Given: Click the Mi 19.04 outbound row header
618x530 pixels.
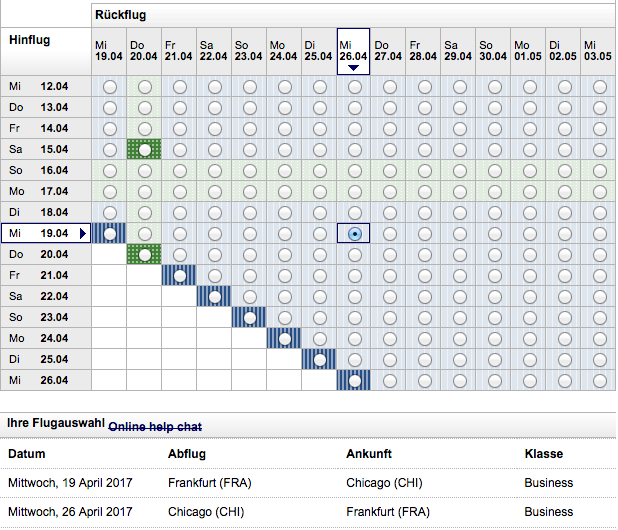Looking at the screenshot, I should click(x=40, y=233).
